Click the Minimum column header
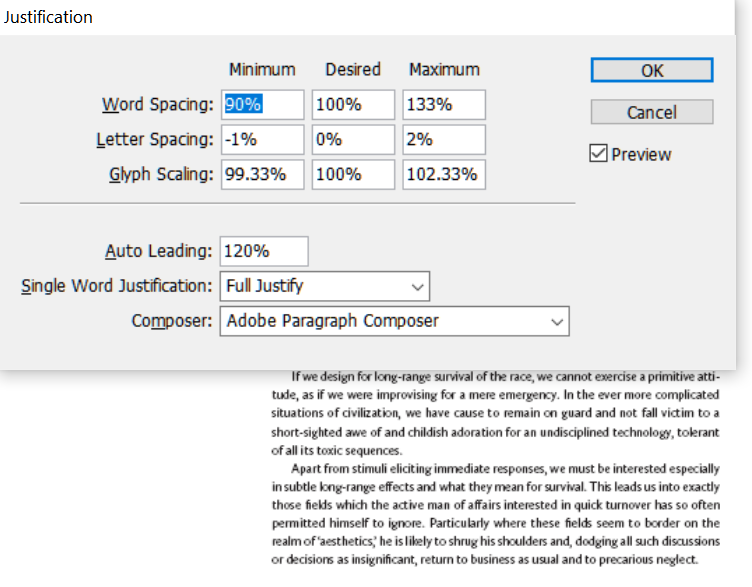 click(x=262, y=70)
